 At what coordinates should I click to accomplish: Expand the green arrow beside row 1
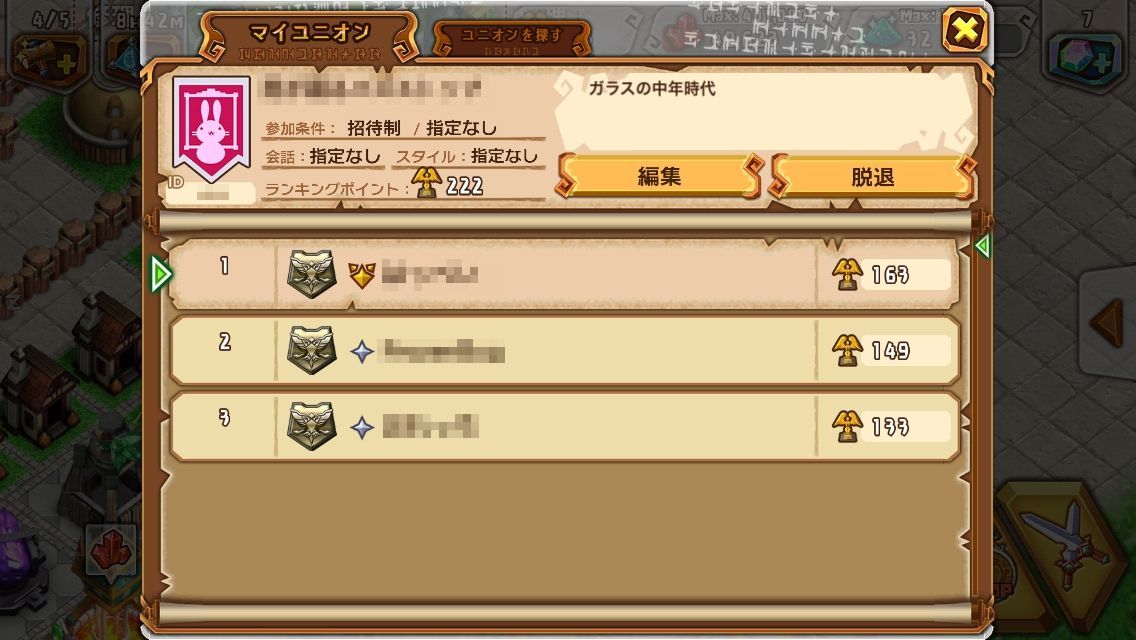160,274
